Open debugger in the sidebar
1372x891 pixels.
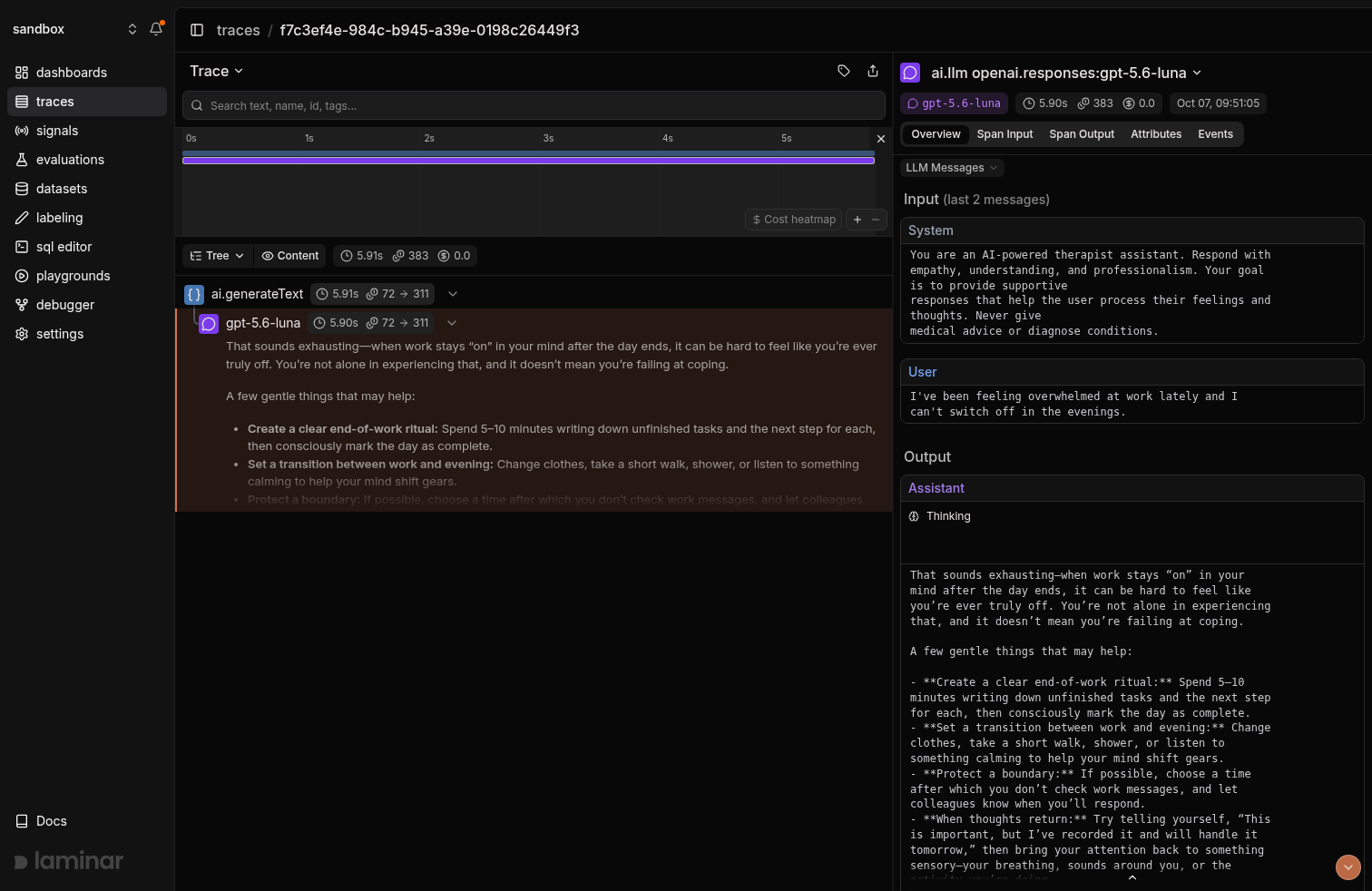pos(87,305)
